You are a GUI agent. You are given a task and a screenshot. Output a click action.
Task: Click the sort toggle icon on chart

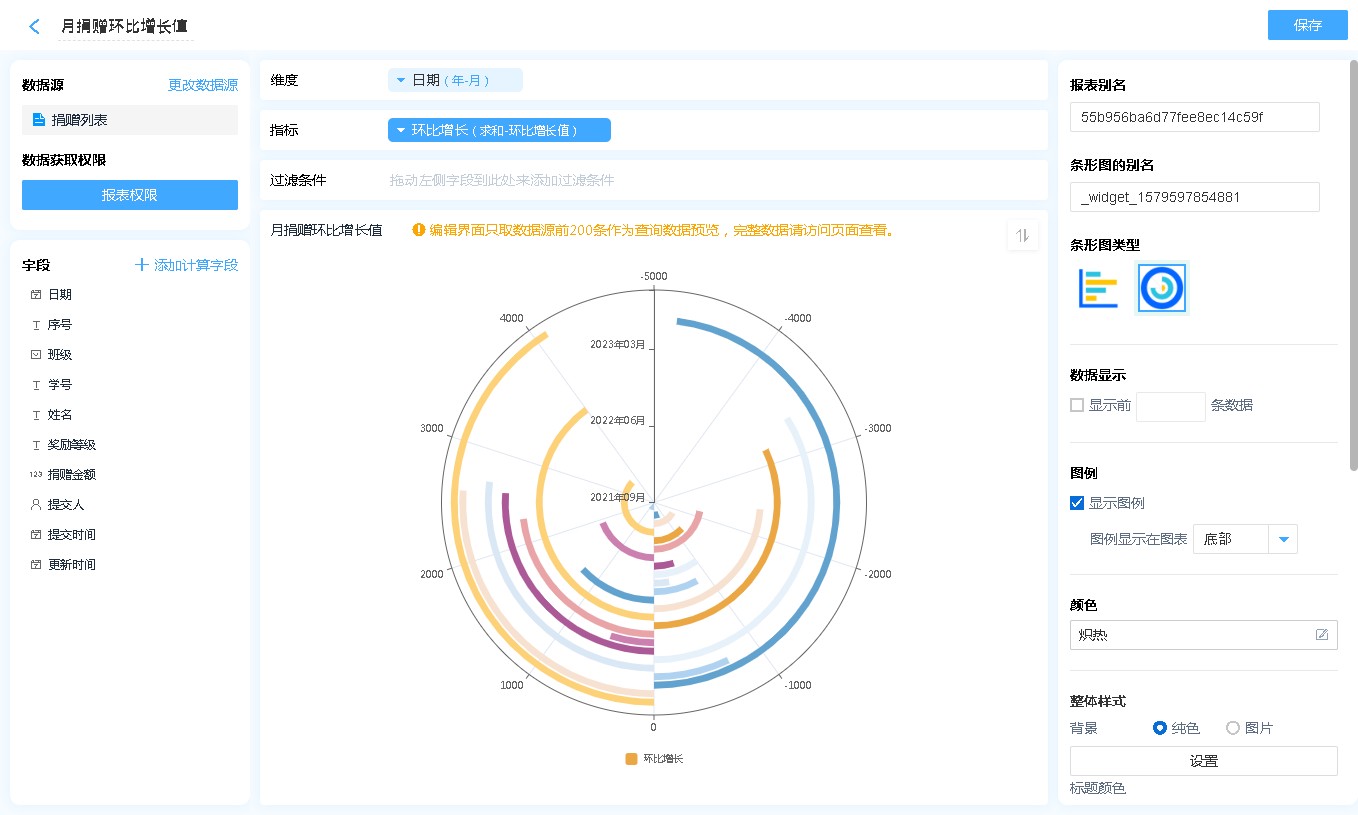click(x=1022, y=236)
